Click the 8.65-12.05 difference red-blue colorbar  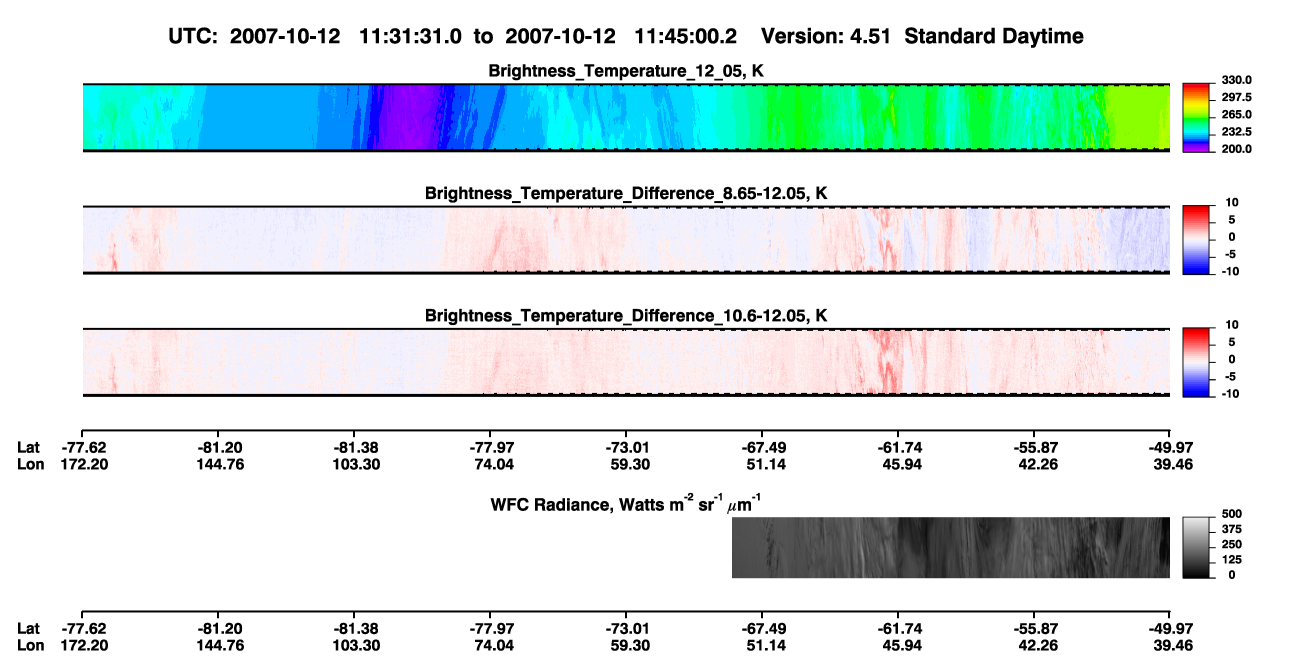(x=1197, y=239)
